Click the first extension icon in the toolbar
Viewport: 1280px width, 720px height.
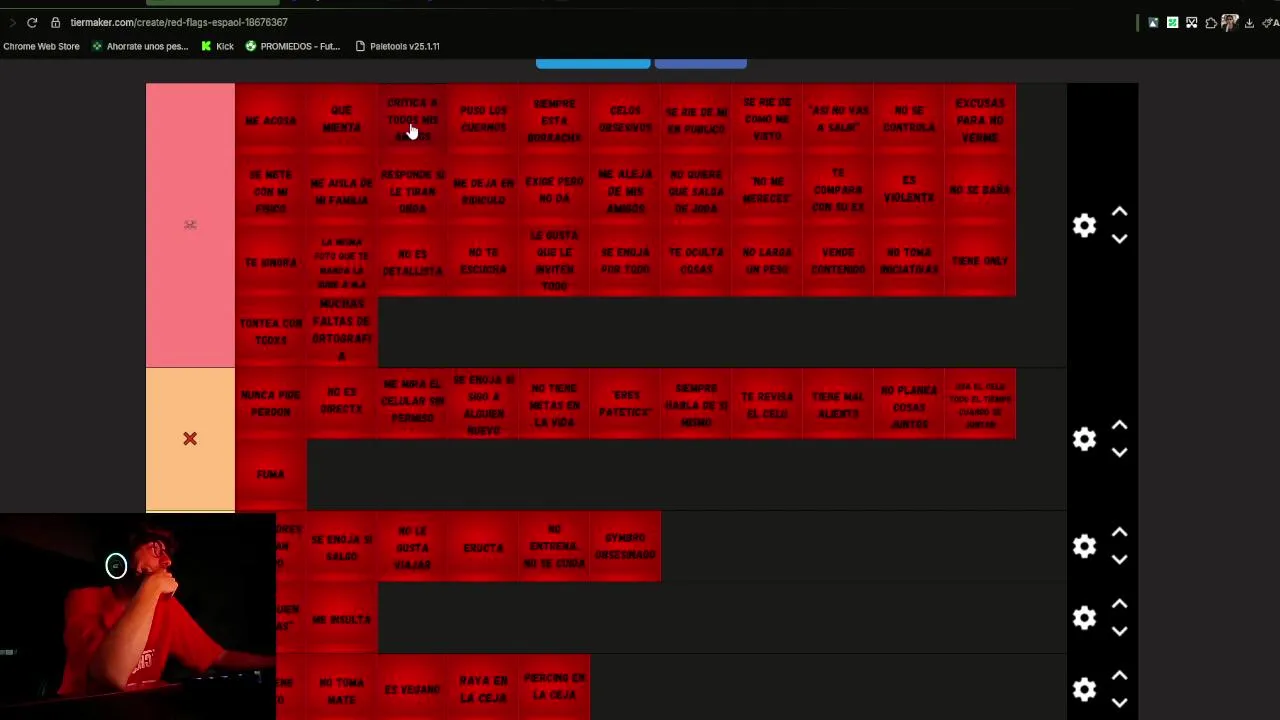pos(1153,22)
